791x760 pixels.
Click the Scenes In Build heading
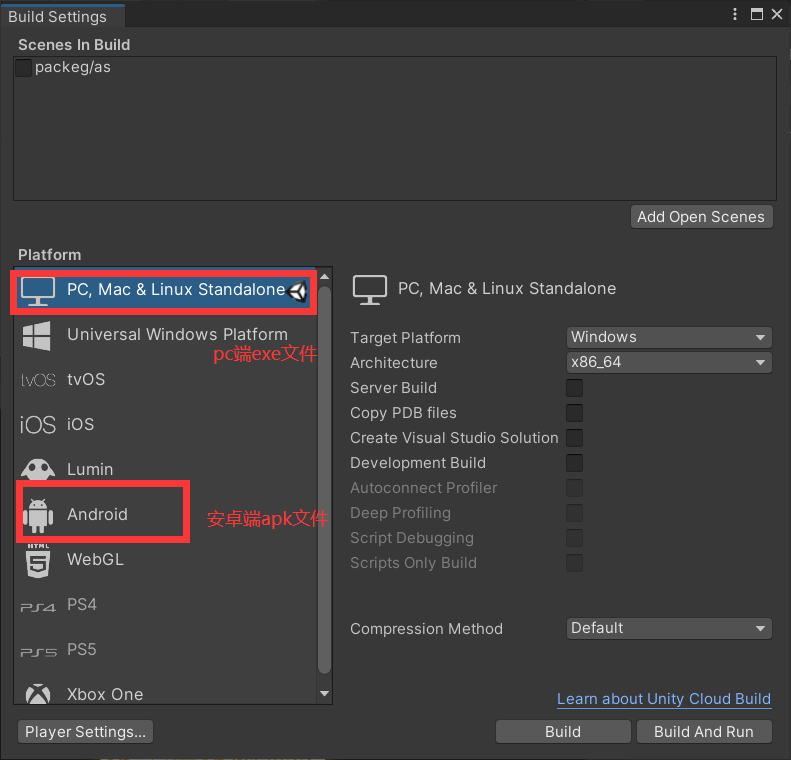(x=74, y=45)
